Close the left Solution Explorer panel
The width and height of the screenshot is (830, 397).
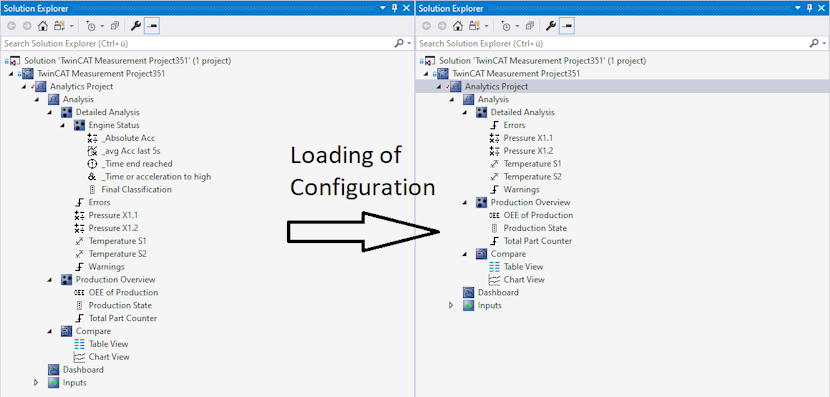point(406,8)
